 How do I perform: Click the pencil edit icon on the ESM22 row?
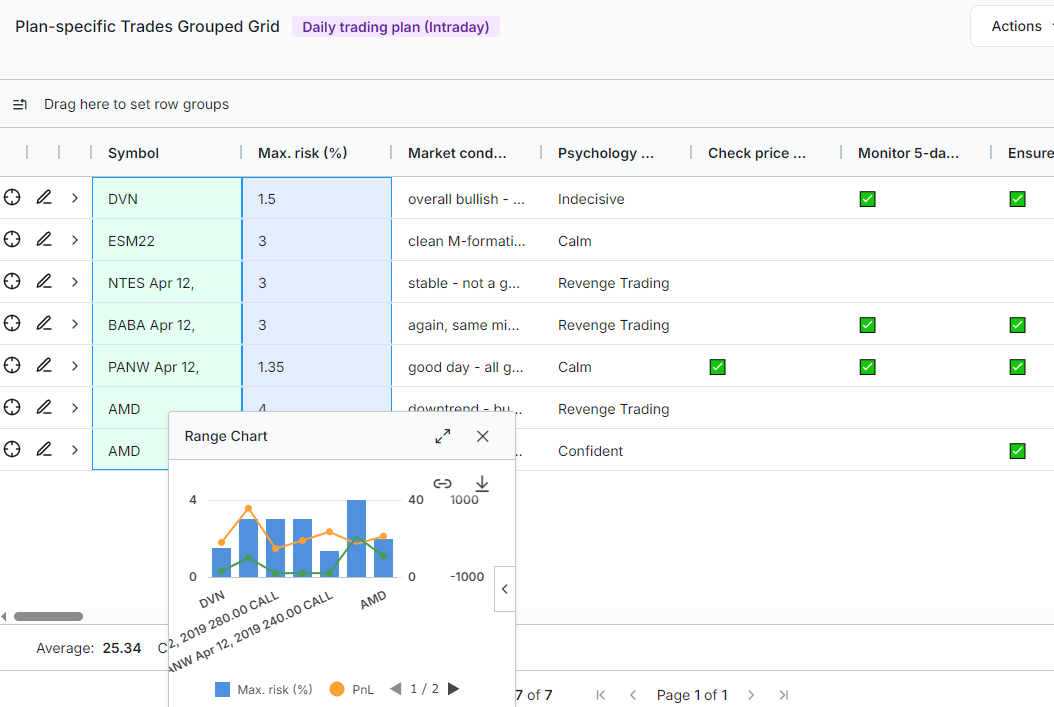coord(43,240)
